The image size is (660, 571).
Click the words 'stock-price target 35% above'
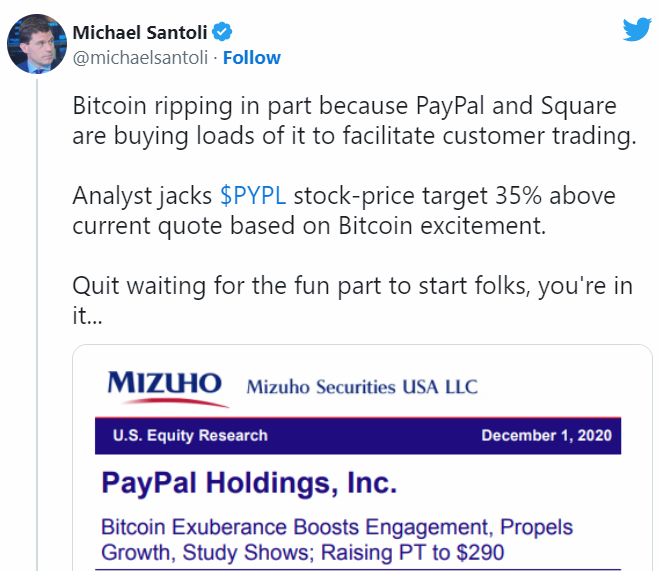click(455, 195)
